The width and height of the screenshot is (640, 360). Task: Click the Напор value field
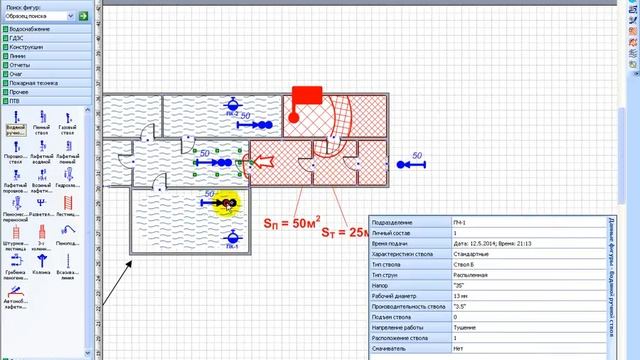pyautogui.click(x=529, y=286)
